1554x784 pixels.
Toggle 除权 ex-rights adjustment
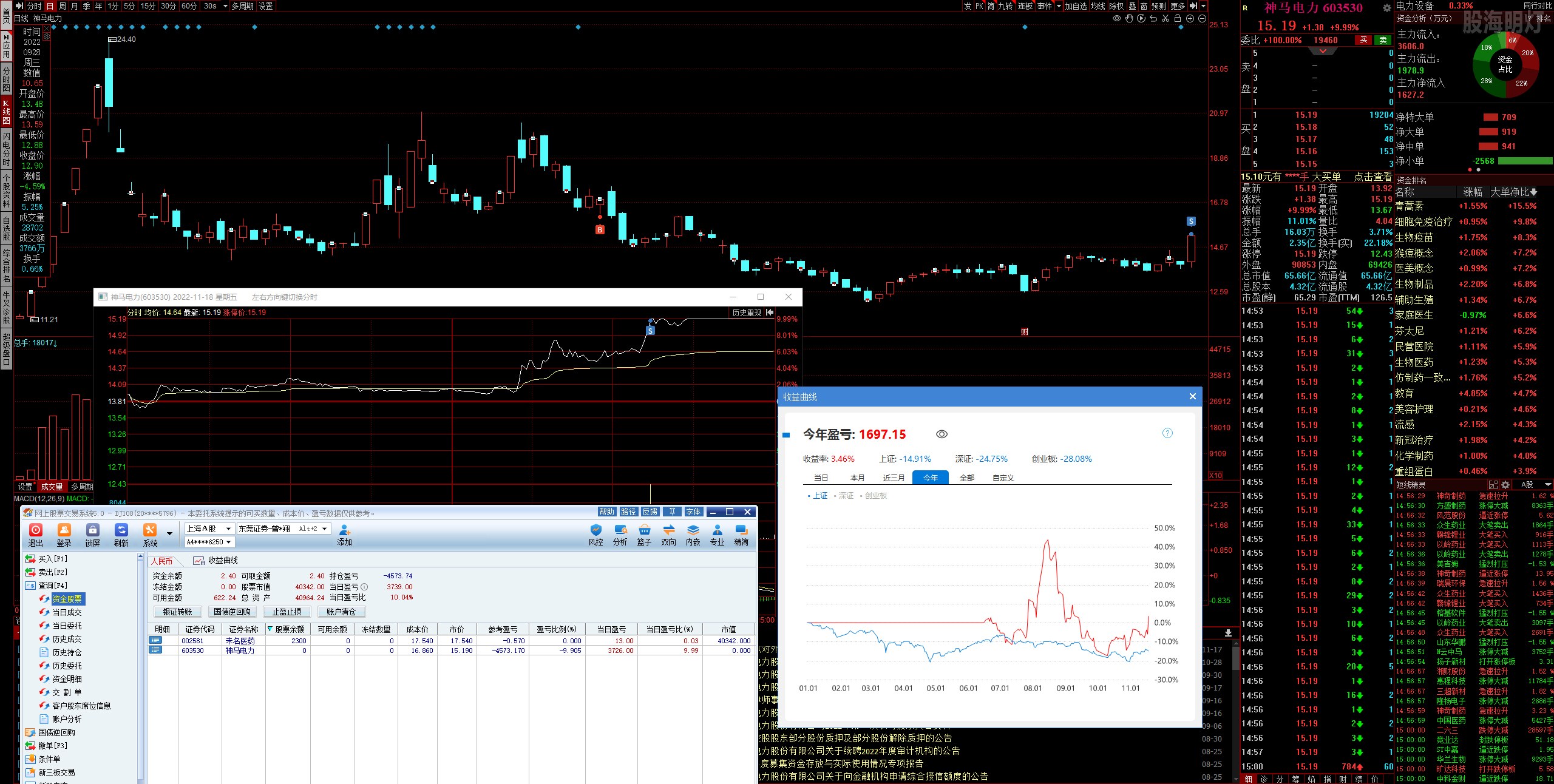[x=1116, y=6]
